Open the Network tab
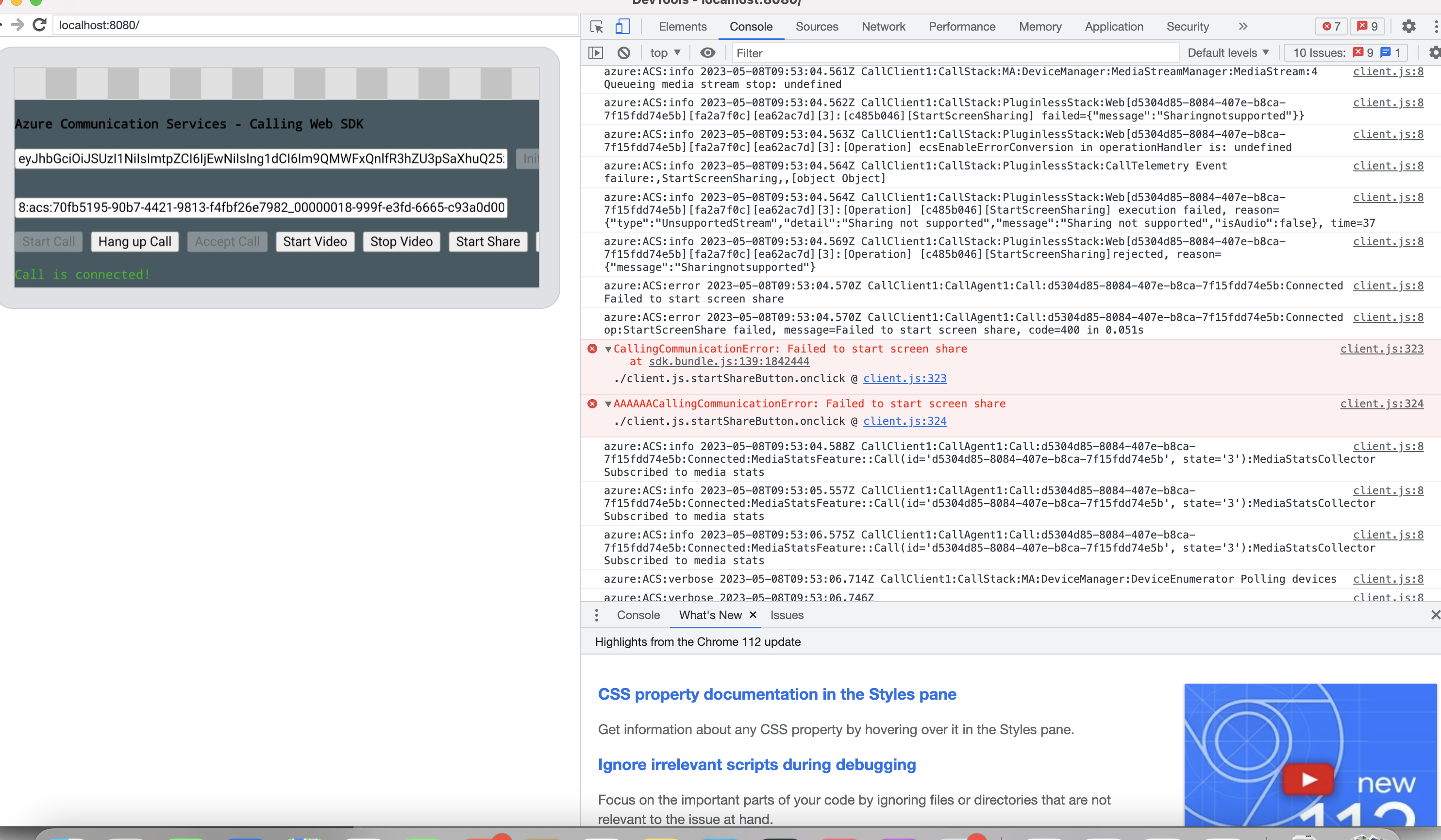Viewport: 1441px width, 840px height. [884, 27]
